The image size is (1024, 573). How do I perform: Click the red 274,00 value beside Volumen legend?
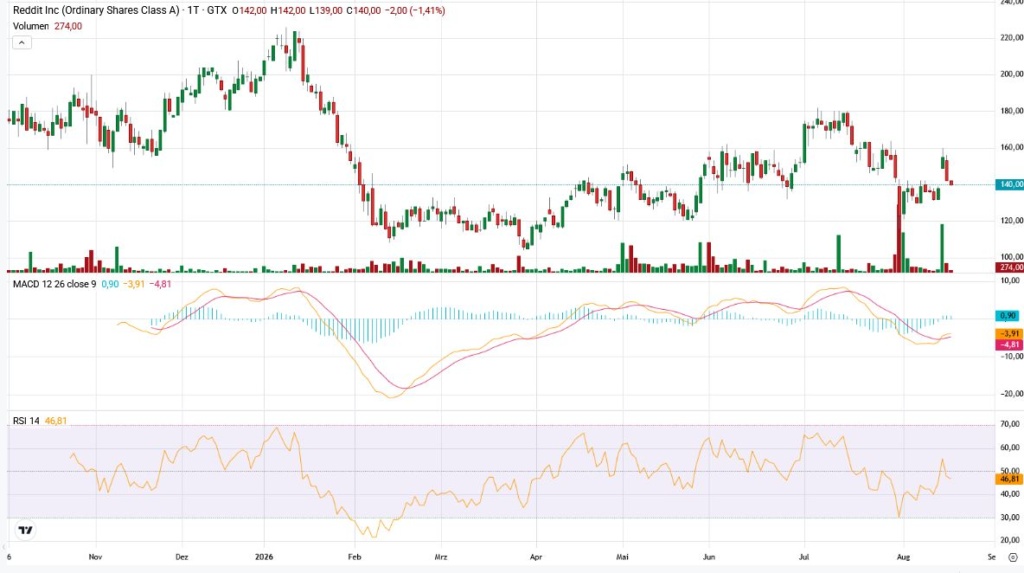[68, 26]
